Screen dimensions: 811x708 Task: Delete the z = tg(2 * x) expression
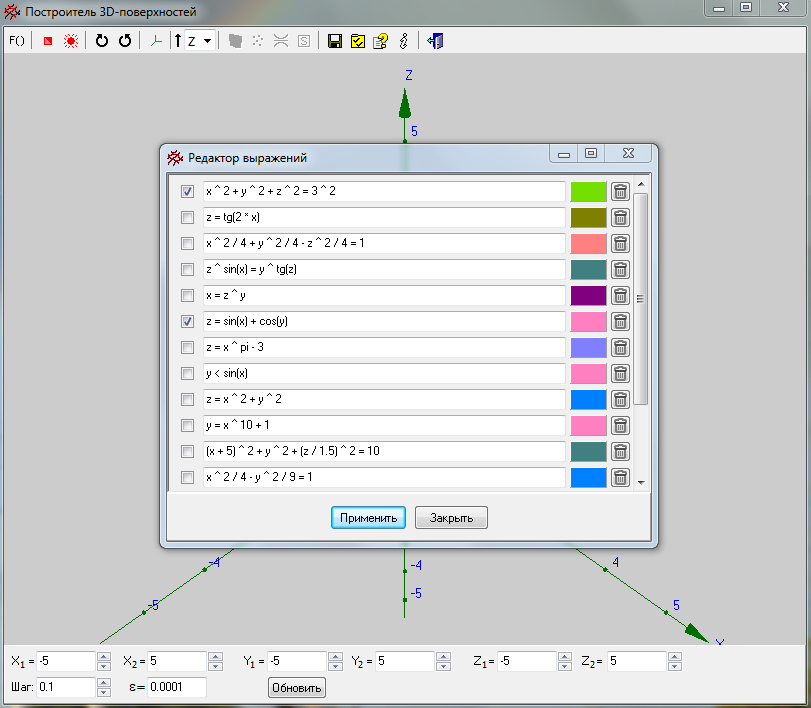620,217
